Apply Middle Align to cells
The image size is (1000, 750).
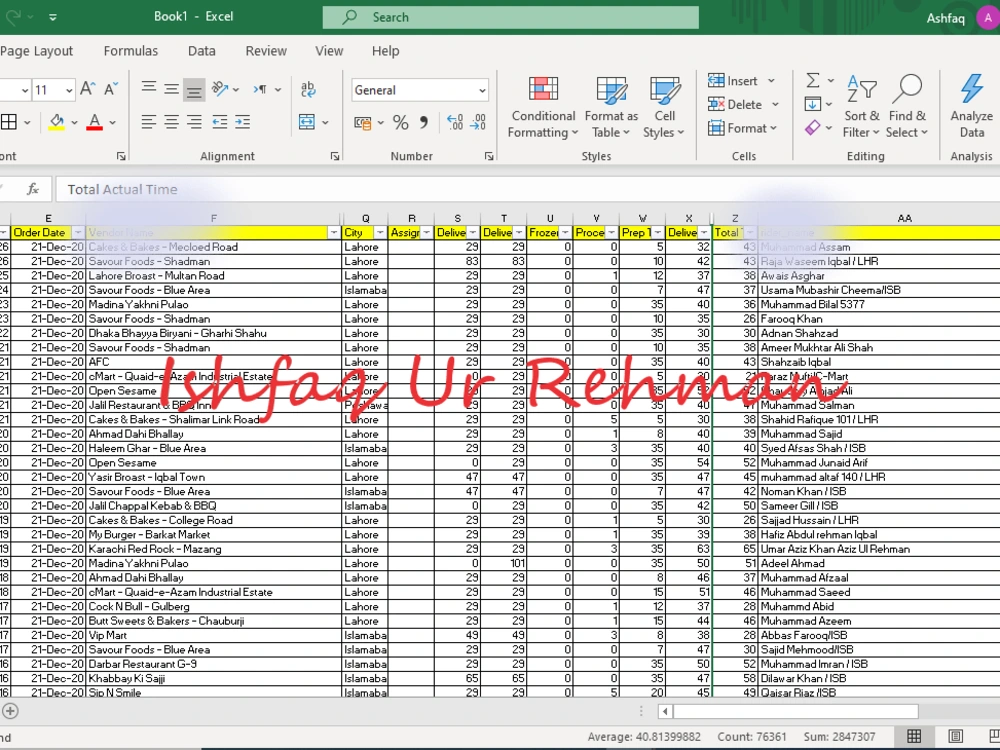(x=172, y=89)
